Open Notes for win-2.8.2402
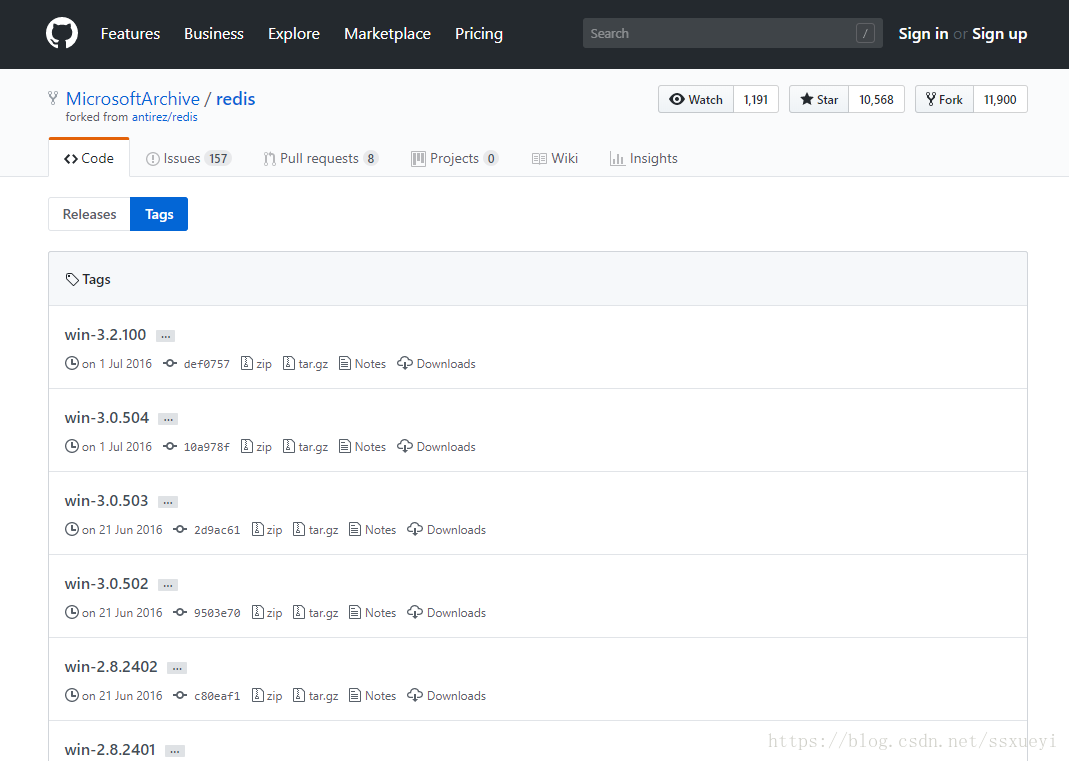 coord(373,696)
